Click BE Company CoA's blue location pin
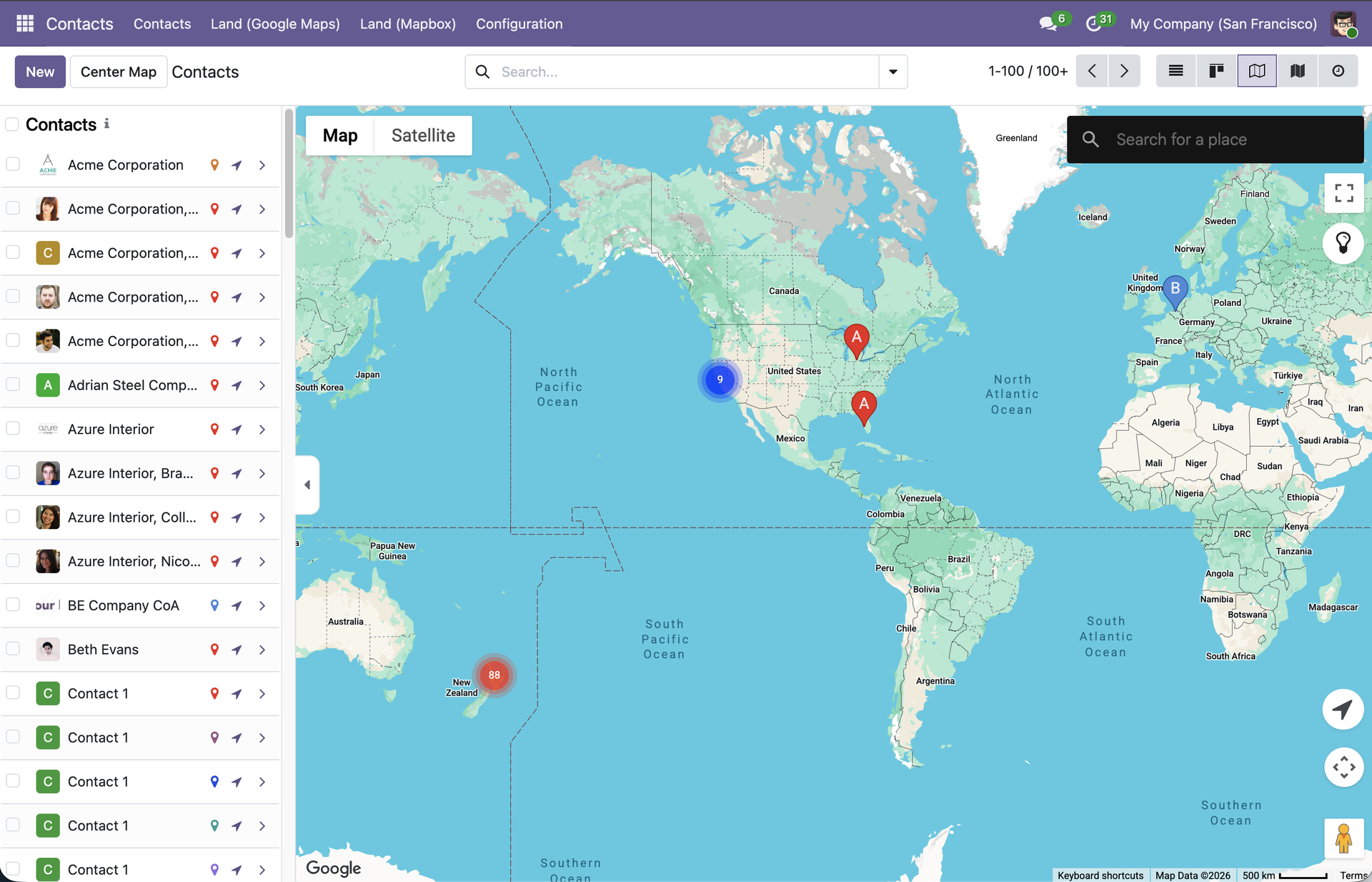 214,605
